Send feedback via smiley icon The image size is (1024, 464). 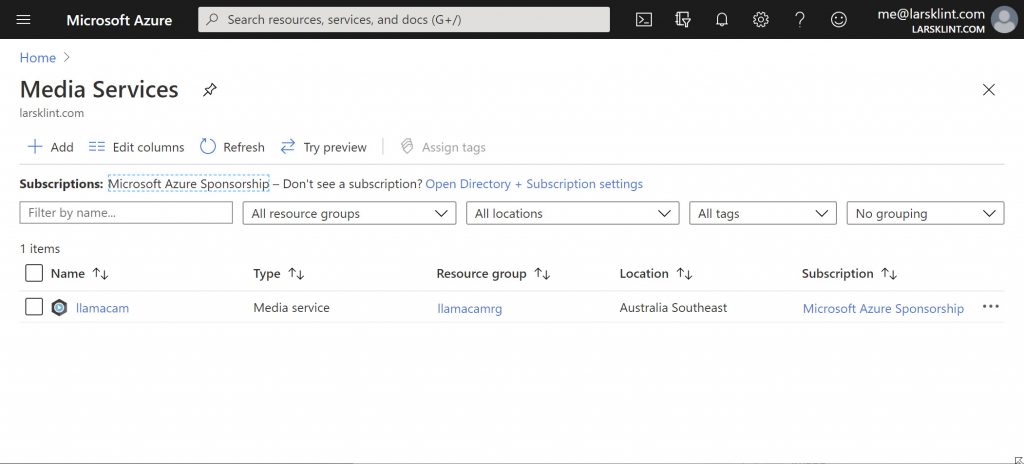pos(839,20)
